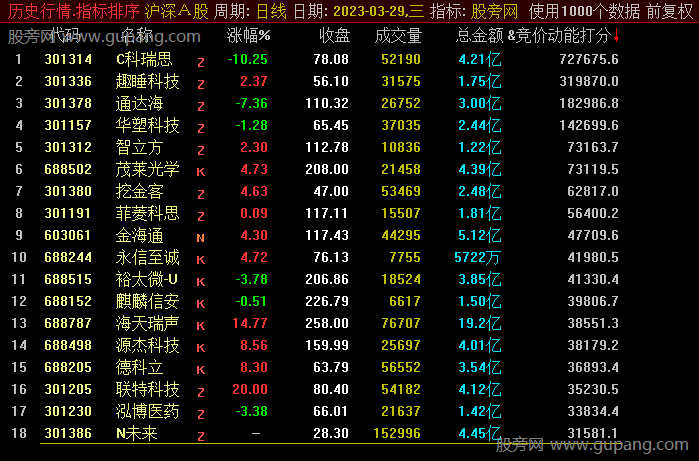The width and height of the screenshot is (699, 461).
Task: Select stock code 301386
Action: coord(68,433)
